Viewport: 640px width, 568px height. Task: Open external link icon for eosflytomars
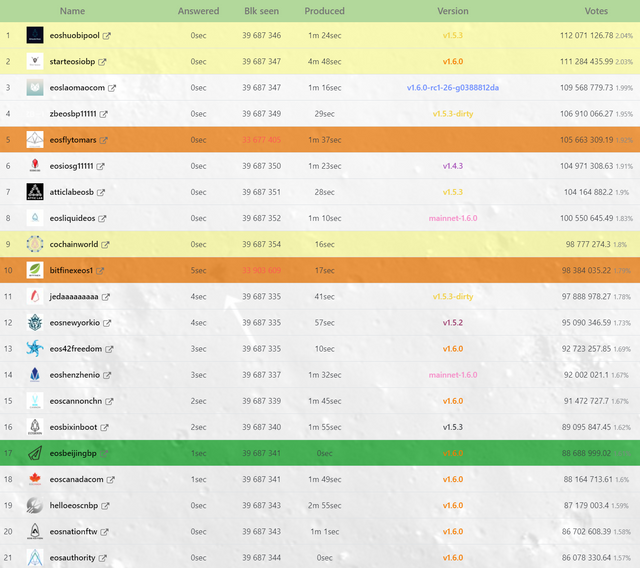(104, 140)
